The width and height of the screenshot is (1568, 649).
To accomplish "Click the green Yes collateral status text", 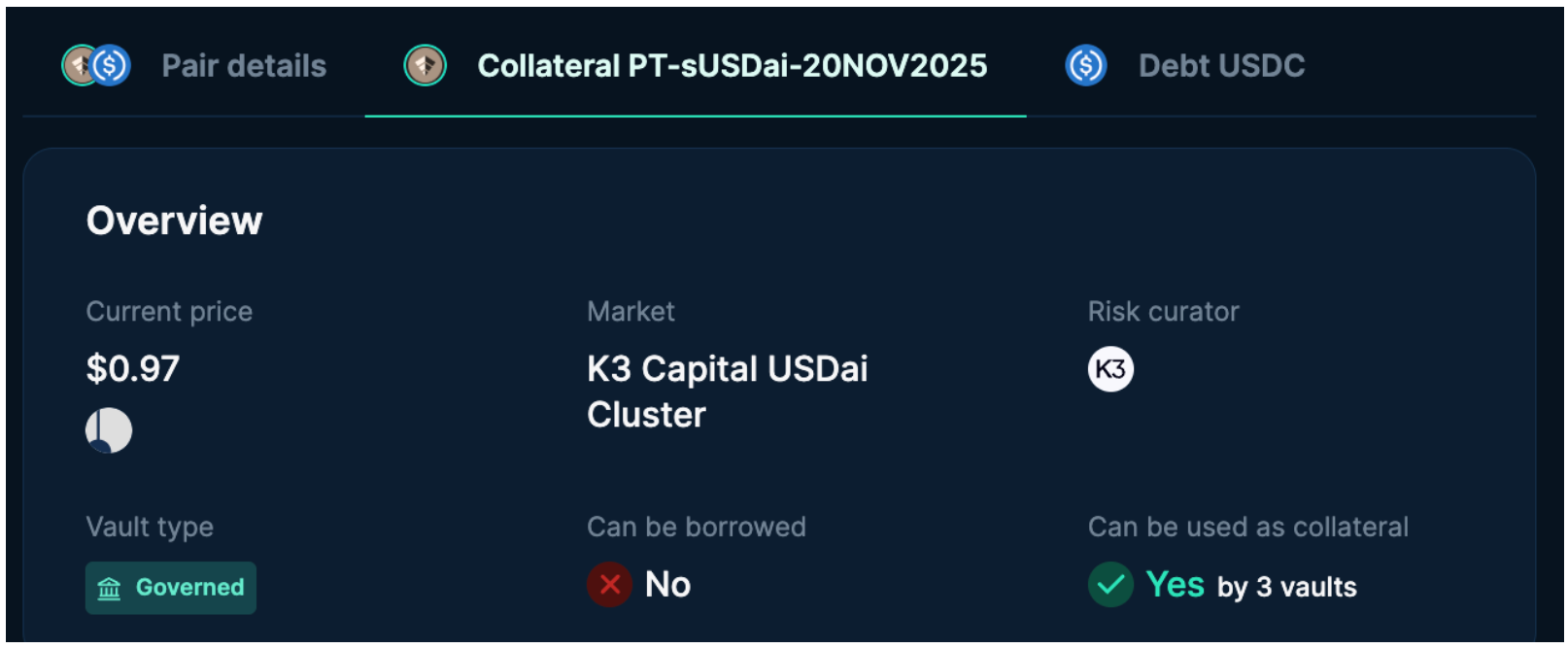I will click(x=1175, y=585).
